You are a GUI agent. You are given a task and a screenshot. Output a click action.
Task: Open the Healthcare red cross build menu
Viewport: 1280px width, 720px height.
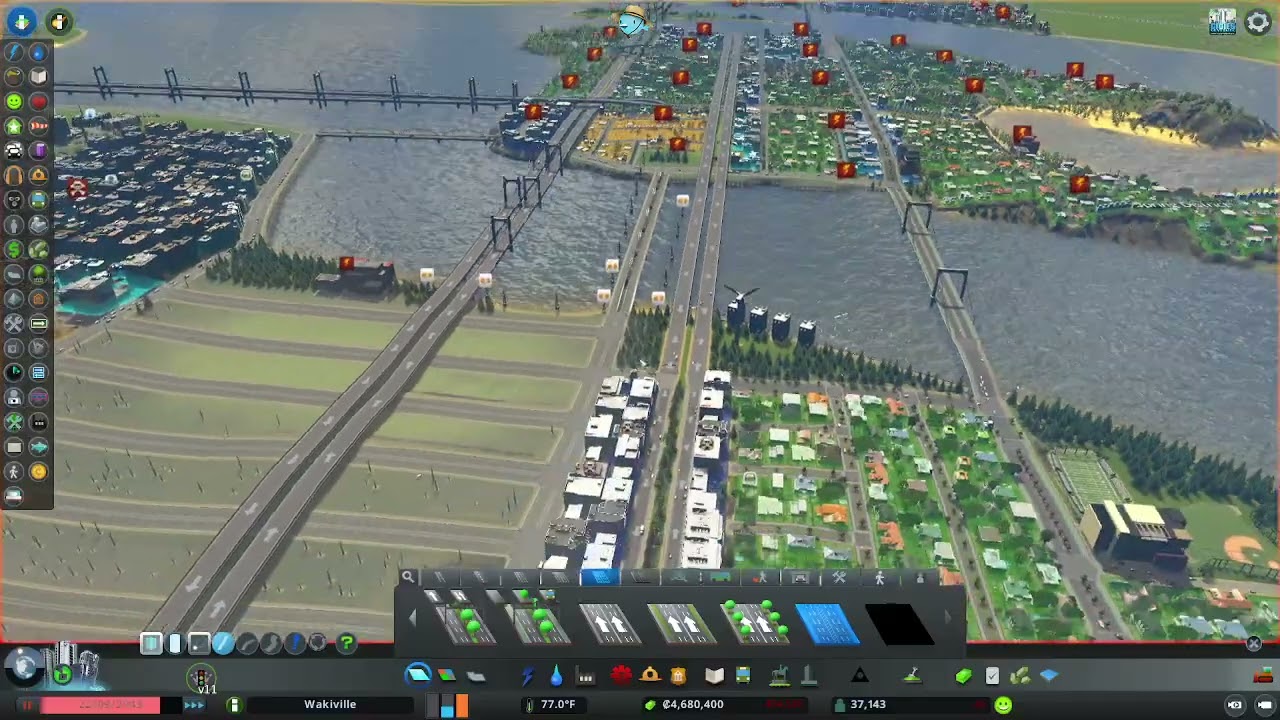(621, 675)
